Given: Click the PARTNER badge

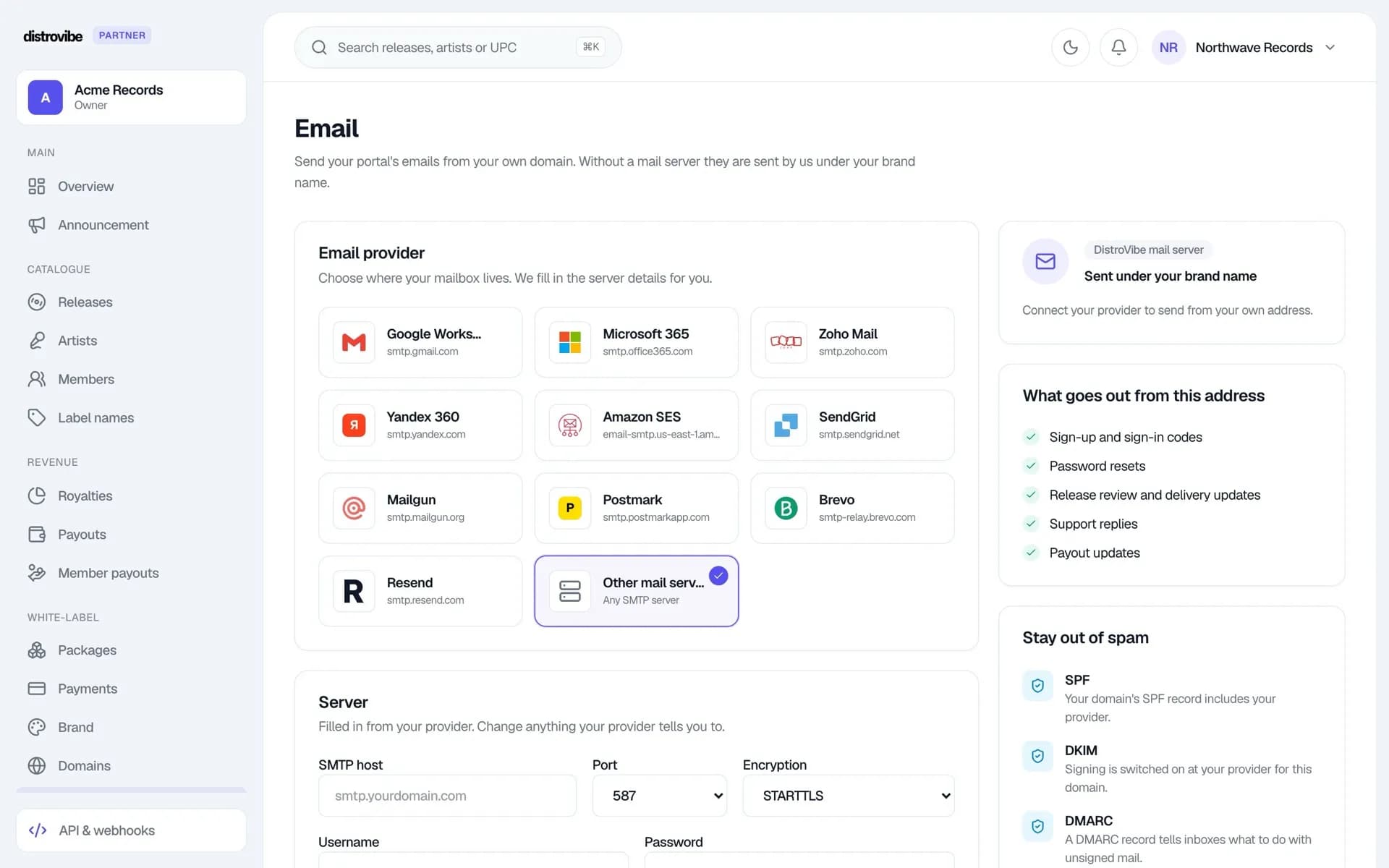Looking at the screenshot, I should coord(122,35).
